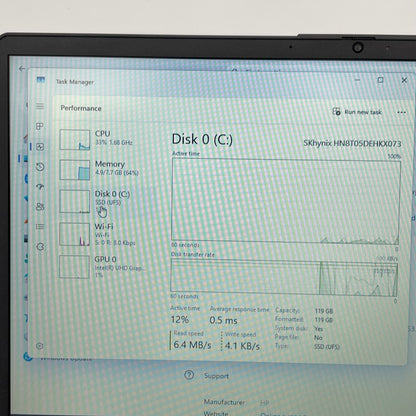416x416 pixels.
Task: Click the SKhynix drive model name
Action: [x=352, y=144]
